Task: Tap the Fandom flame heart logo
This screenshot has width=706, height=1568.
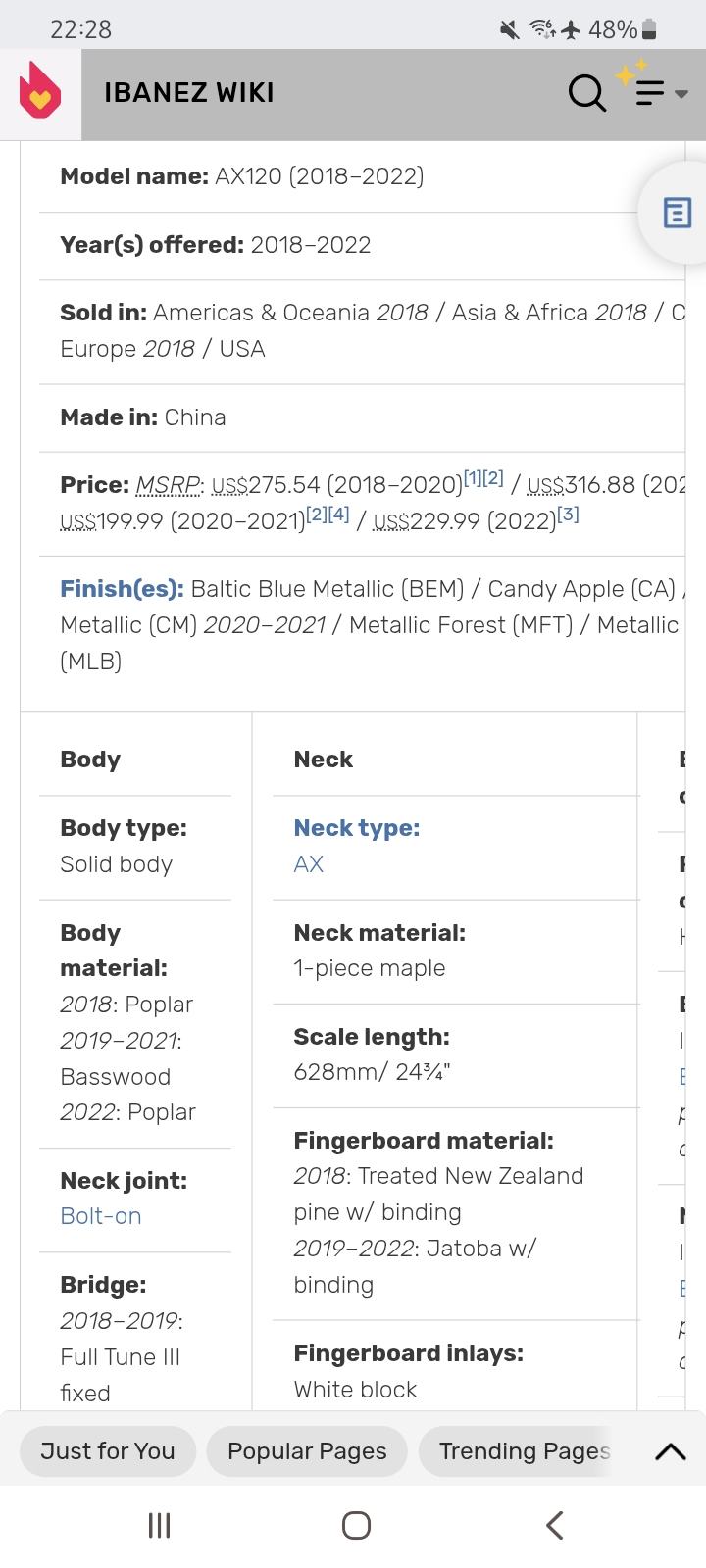Action: coord(40,92)
